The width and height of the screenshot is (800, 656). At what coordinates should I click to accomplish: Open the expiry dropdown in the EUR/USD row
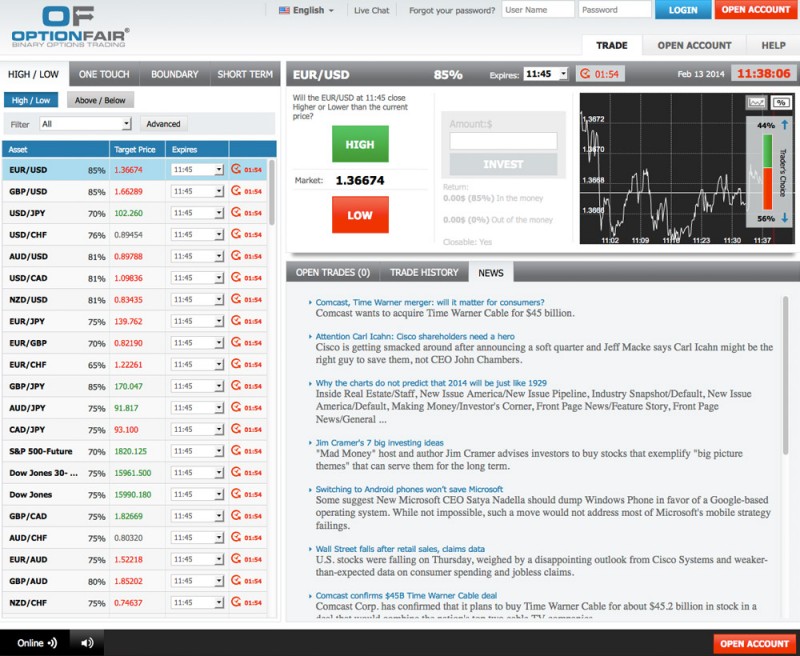pyautogui.click(x=197, y=169)
